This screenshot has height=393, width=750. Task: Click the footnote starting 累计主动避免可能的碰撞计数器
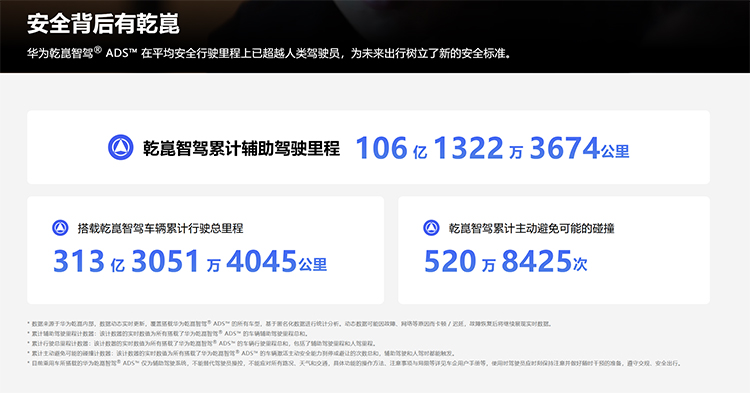click(242, 353)
